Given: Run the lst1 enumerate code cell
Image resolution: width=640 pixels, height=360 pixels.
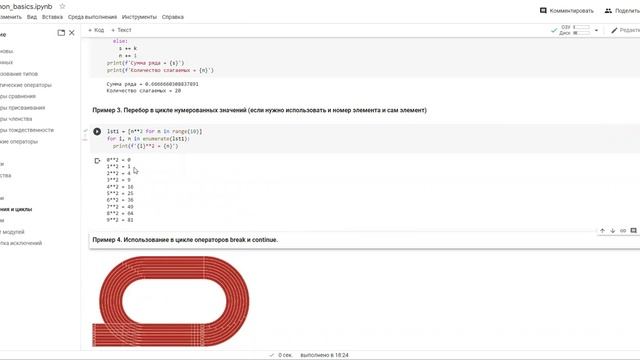Looking at the screenshot, I should click(x=97, y=131).
